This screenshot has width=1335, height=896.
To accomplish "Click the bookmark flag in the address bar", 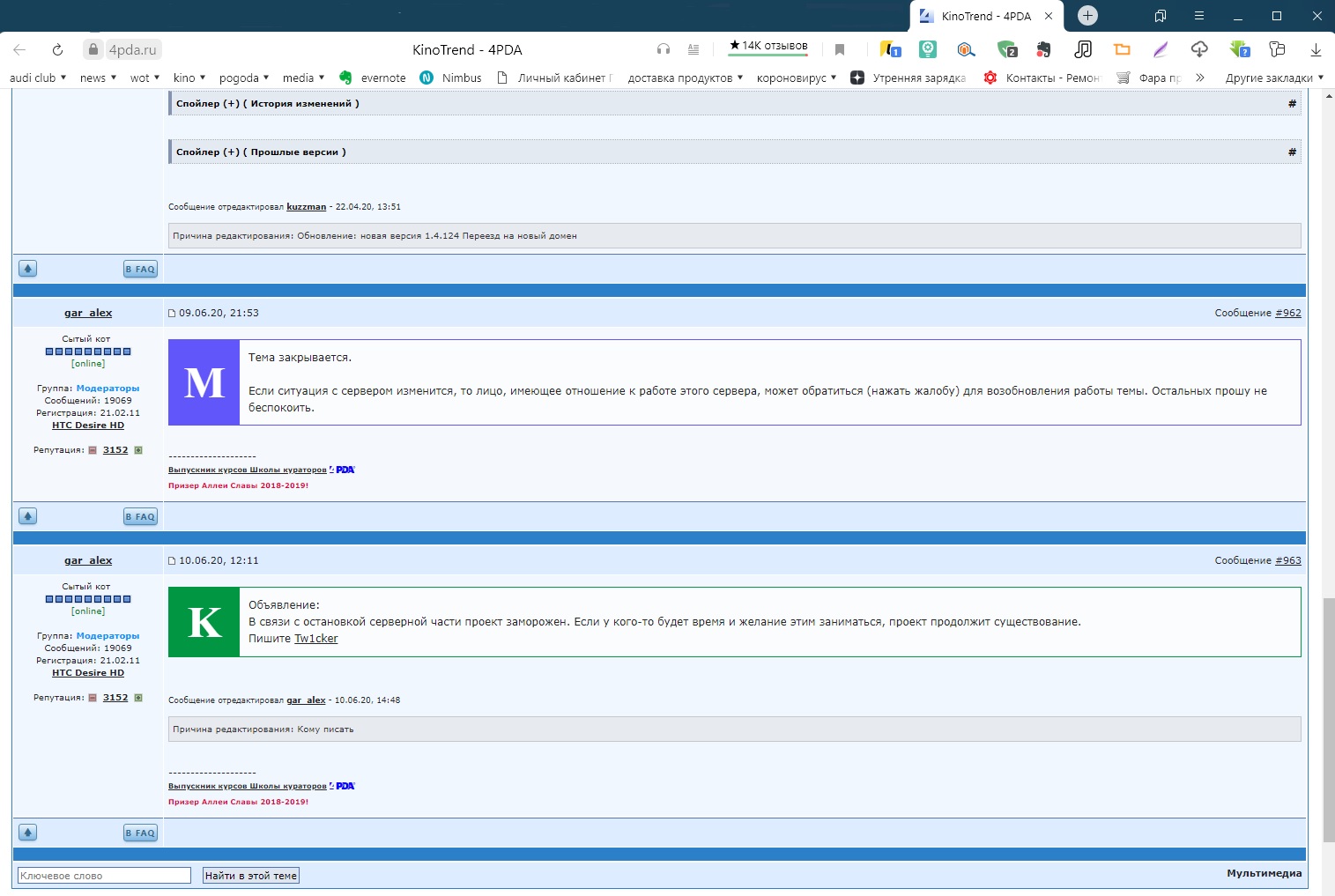I will click(x=840, y=49).
